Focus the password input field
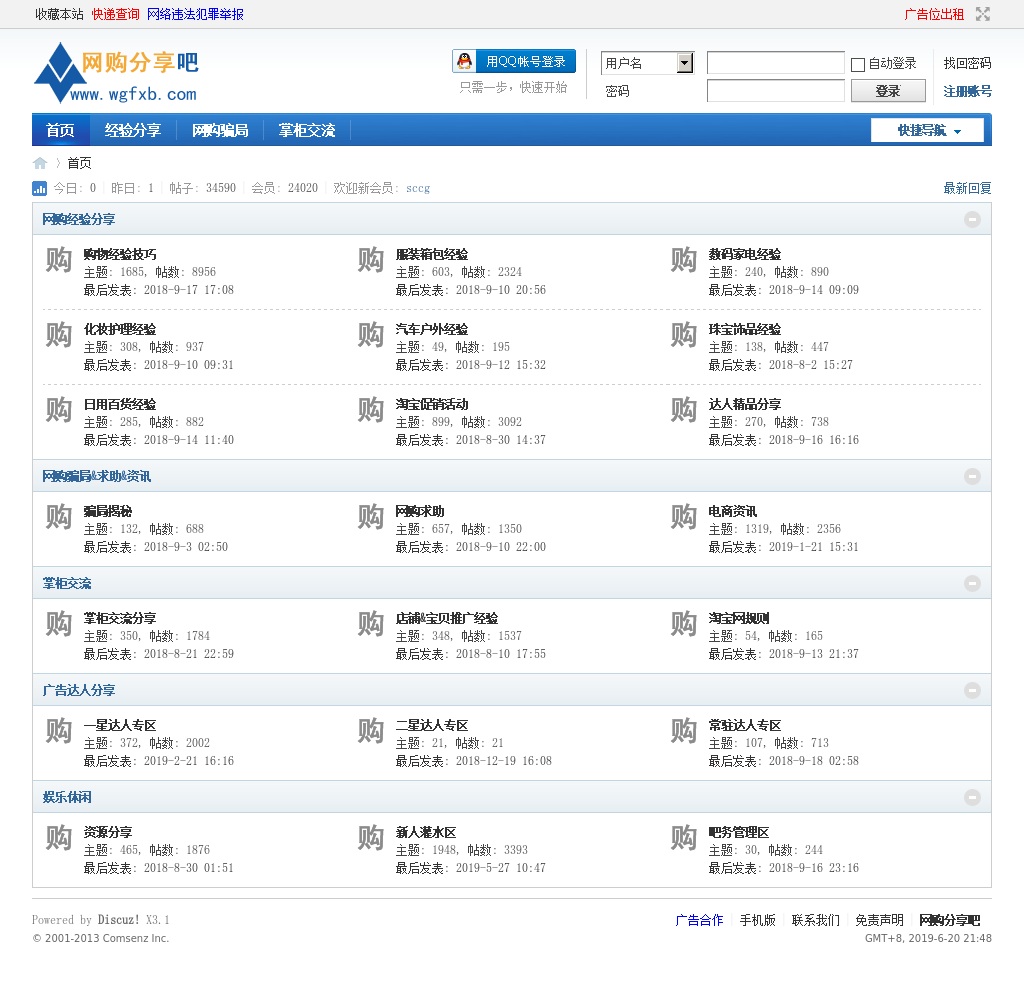The image size is (1024, 998). [776, 91]
